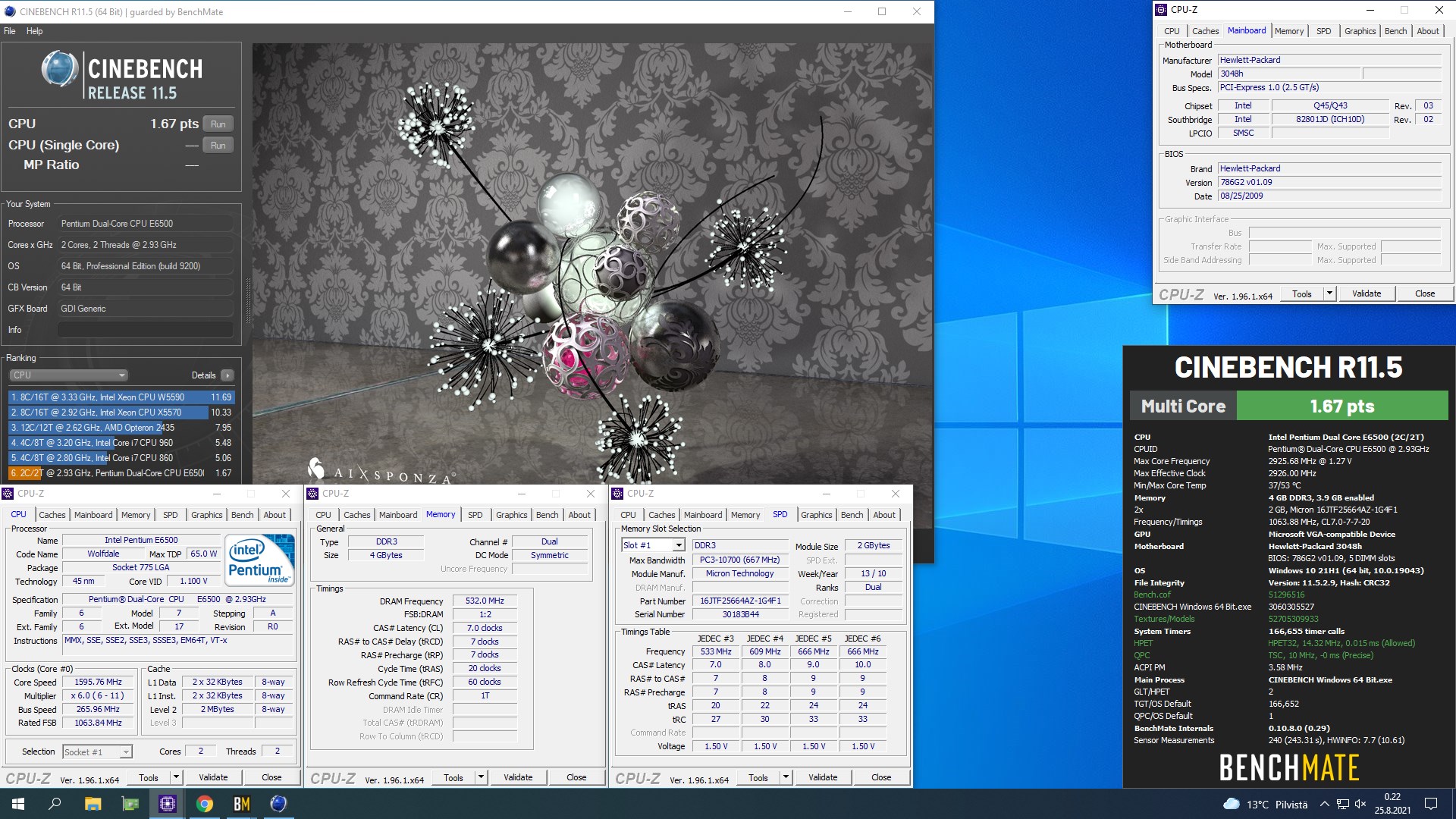Image resolution: width=1456 pixels, height=819 pixels.
Task: Select ranking row Xeon W5590
Action: pos(121,397)
